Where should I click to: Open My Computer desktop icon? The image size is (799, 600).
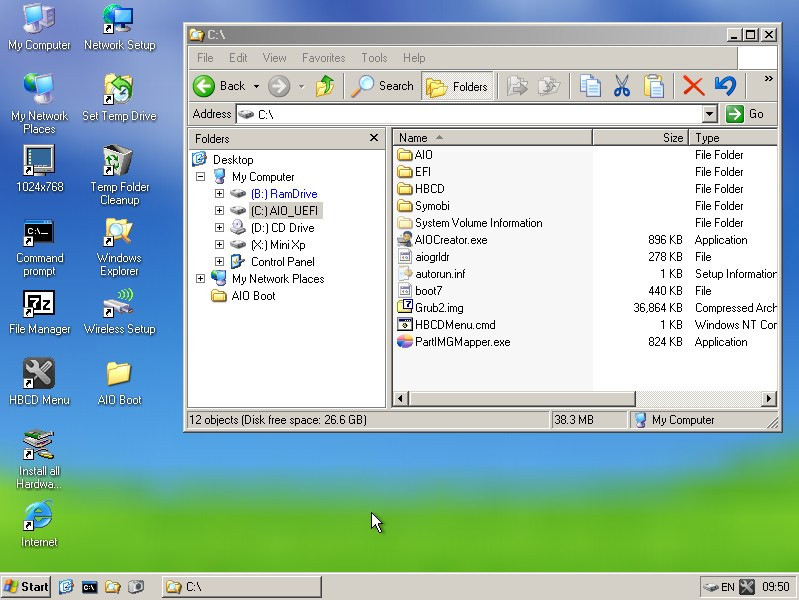pos(39,27)
